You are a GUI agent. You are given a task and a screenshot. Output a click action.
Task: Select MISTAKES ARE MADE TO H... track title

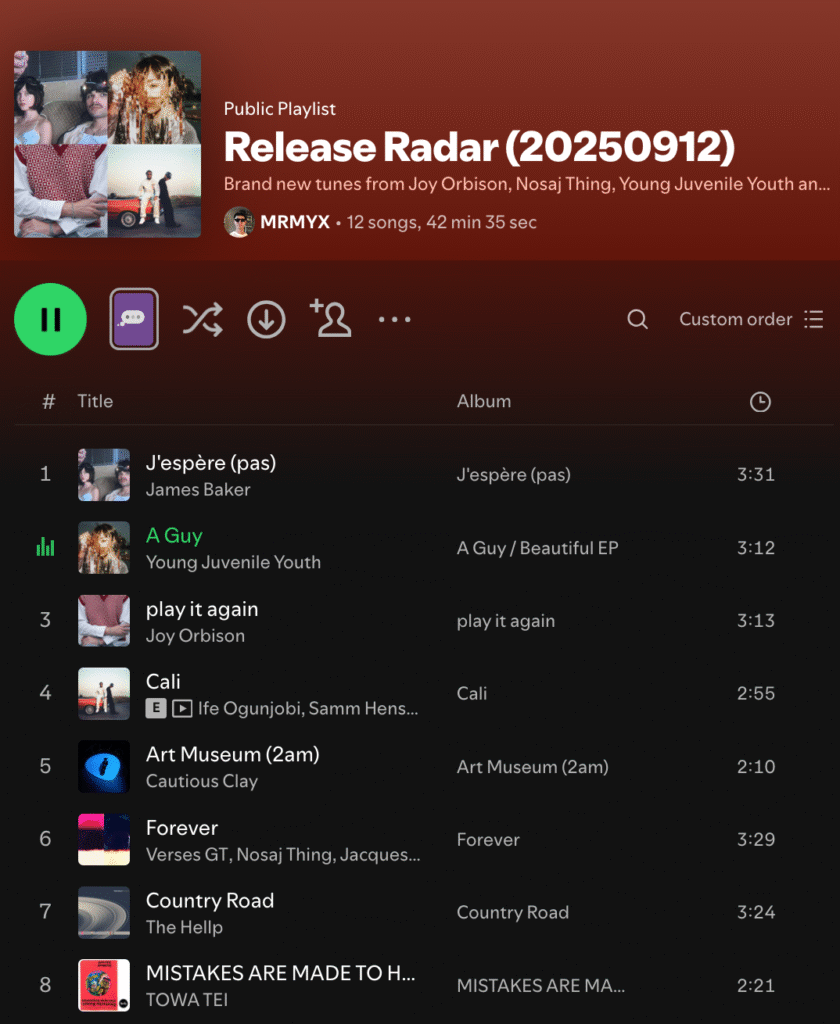280,973
